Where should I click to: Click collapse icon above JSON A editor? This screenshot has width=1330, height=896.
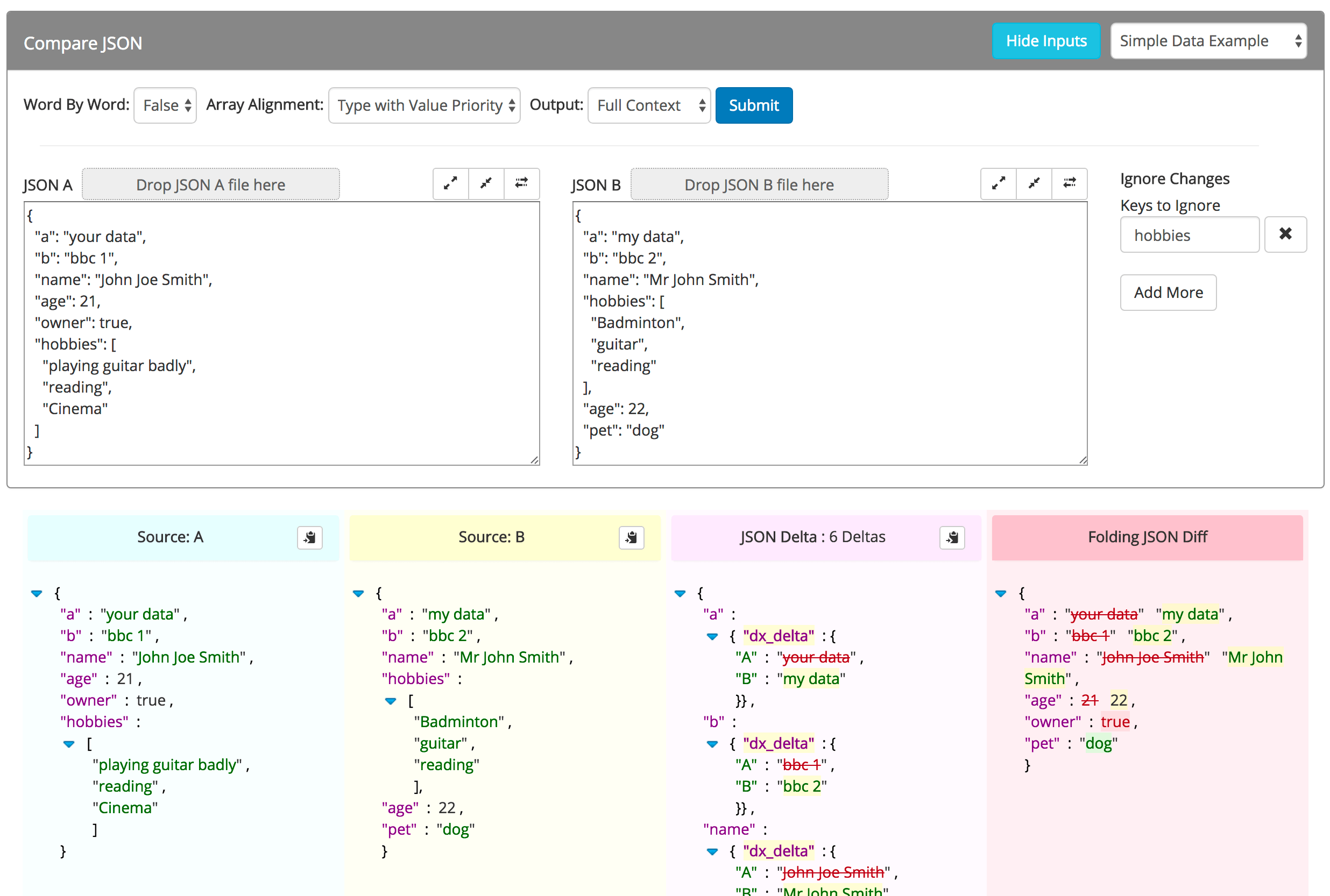(x=486, y=183)
